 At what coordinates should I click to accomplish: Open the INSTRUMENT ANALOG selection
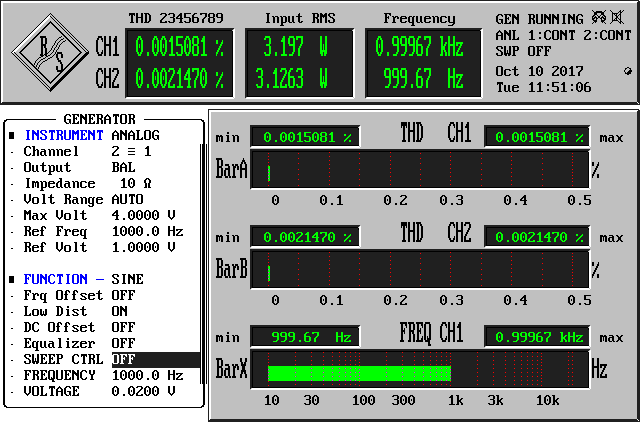click(135, 135)
